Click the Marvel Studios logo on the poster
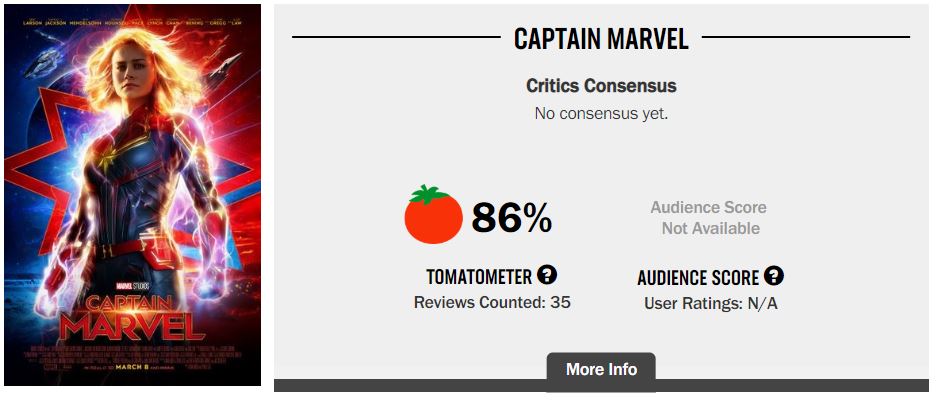The image size is (944, 415). click(x=132, y=281)
